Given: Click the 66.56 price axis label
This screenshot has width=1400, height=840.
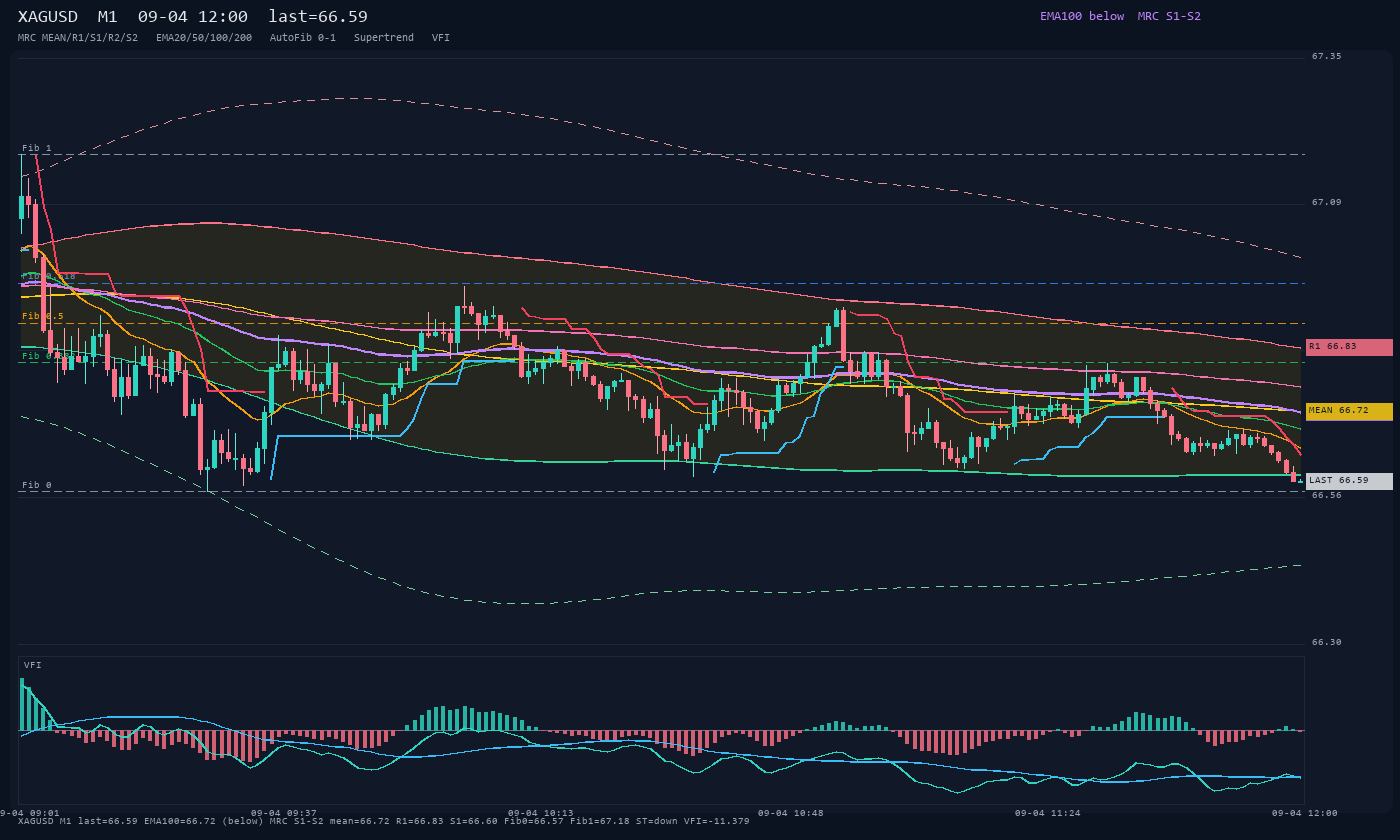Looking at the screenshot, I should (1327, 495).
